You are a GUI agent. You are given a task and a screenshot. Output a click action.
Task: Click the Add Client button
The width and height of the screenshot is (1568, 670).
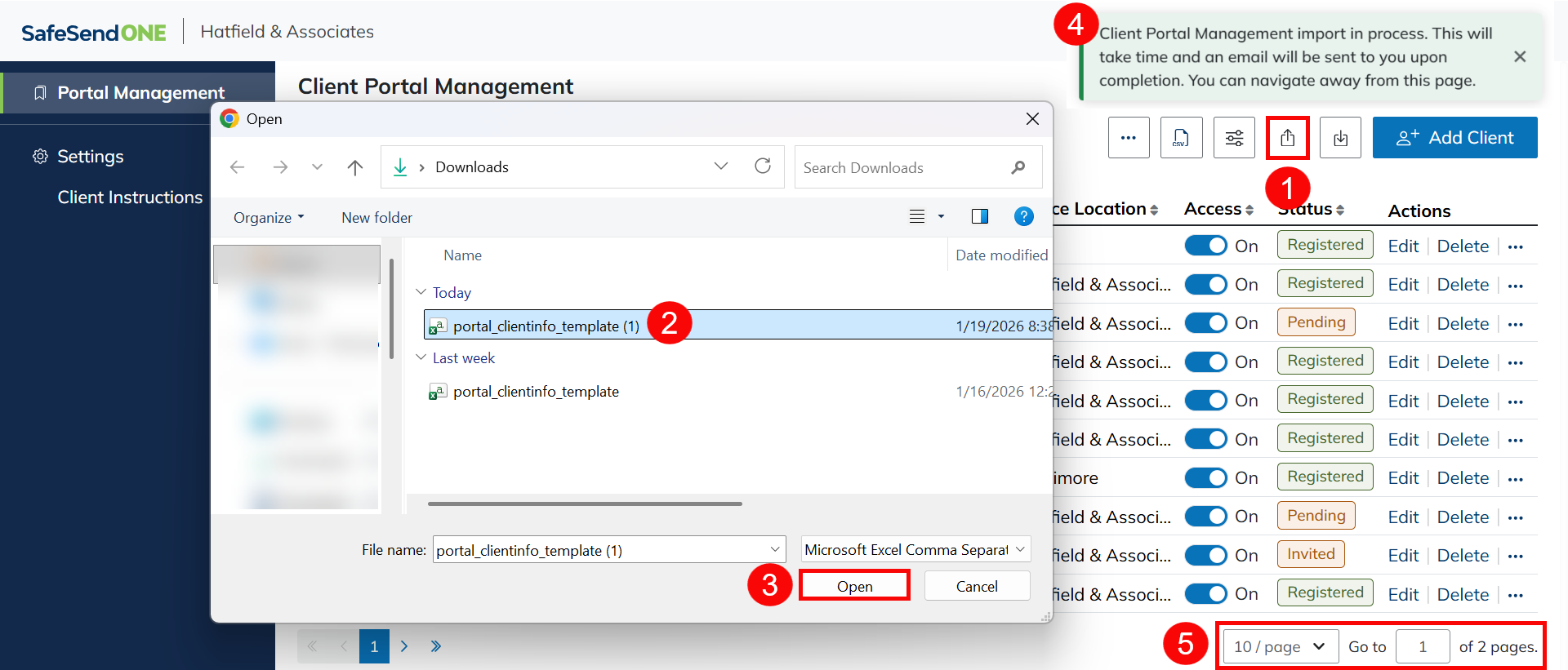point(1454,138)
